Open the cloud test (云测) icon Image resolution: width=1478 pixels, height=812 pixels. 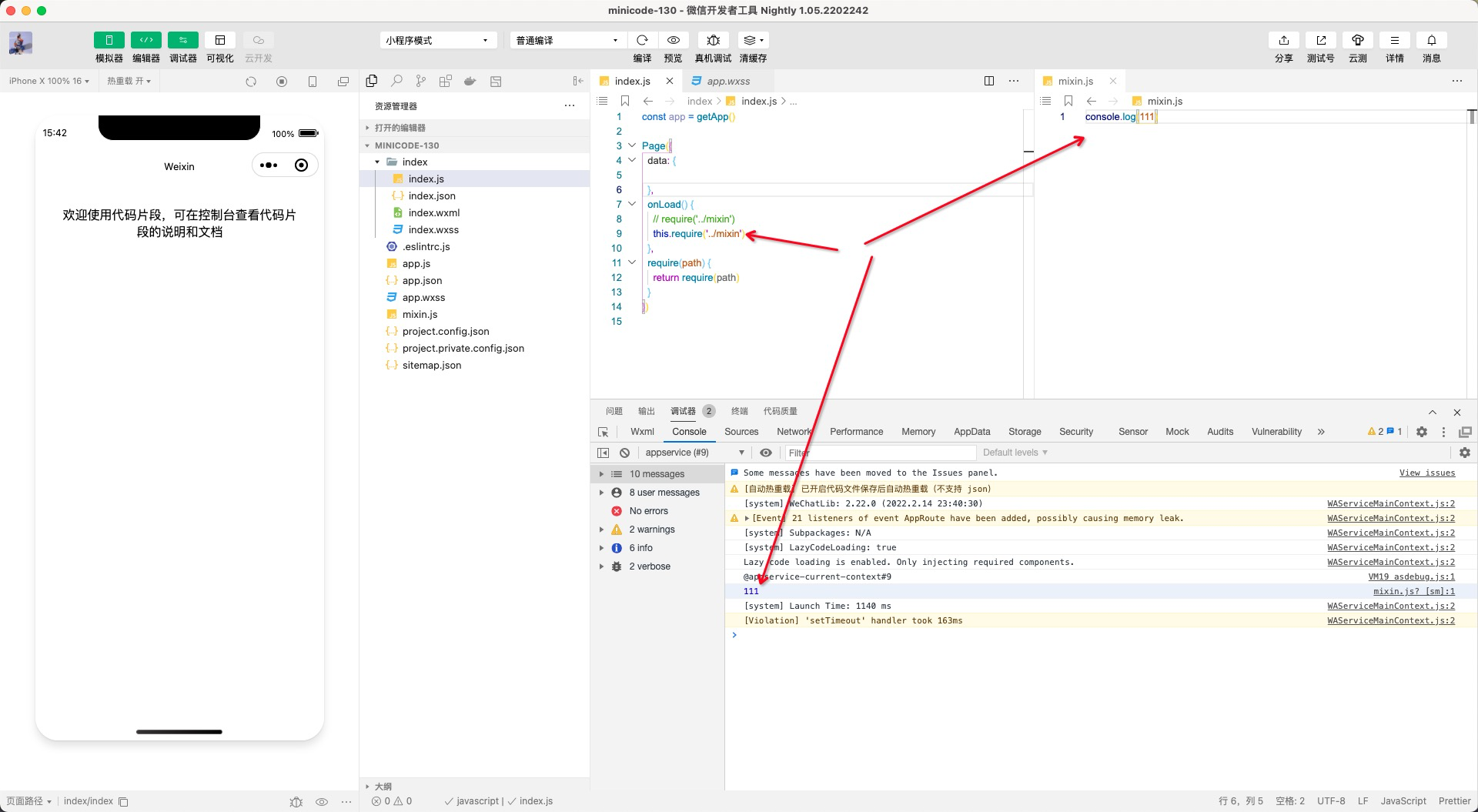click(1357, 40)
